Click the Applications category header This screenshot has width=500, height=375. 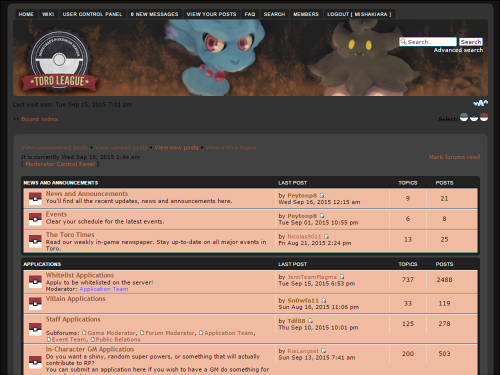pos(42,264)
